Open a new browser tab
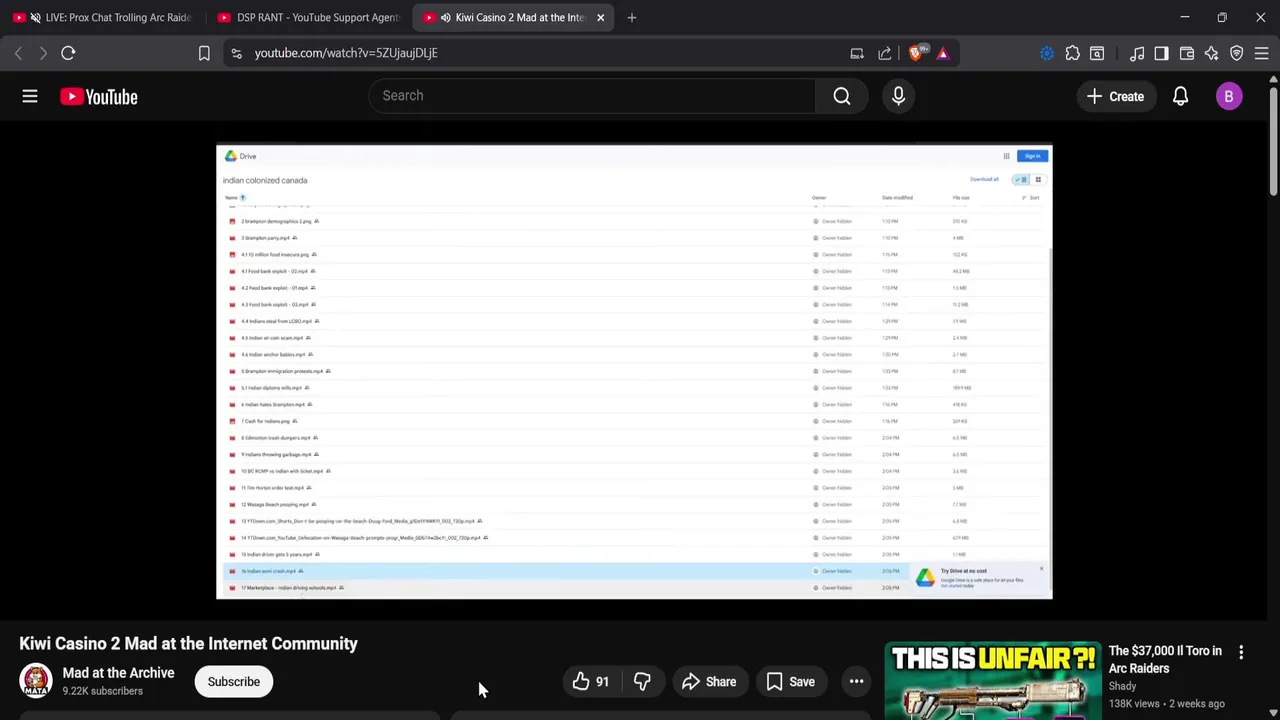 [x=631, y=18]
